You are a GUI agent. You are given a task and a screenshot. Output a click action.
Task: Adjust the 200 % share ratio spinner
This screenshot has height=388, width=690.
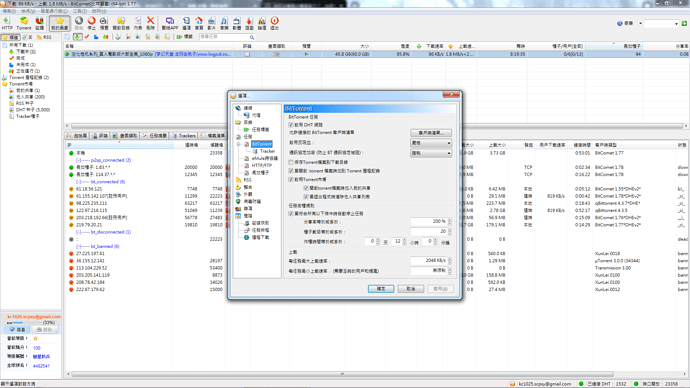tap(449, 222)
